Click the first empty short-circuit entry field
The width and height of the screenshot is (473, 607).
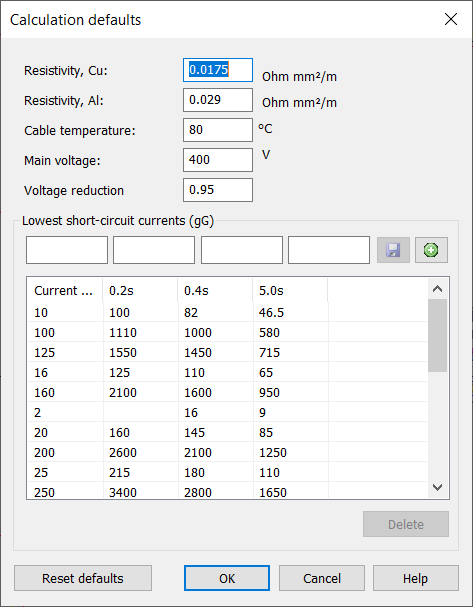pyautogui.click(x=67, y=250)
